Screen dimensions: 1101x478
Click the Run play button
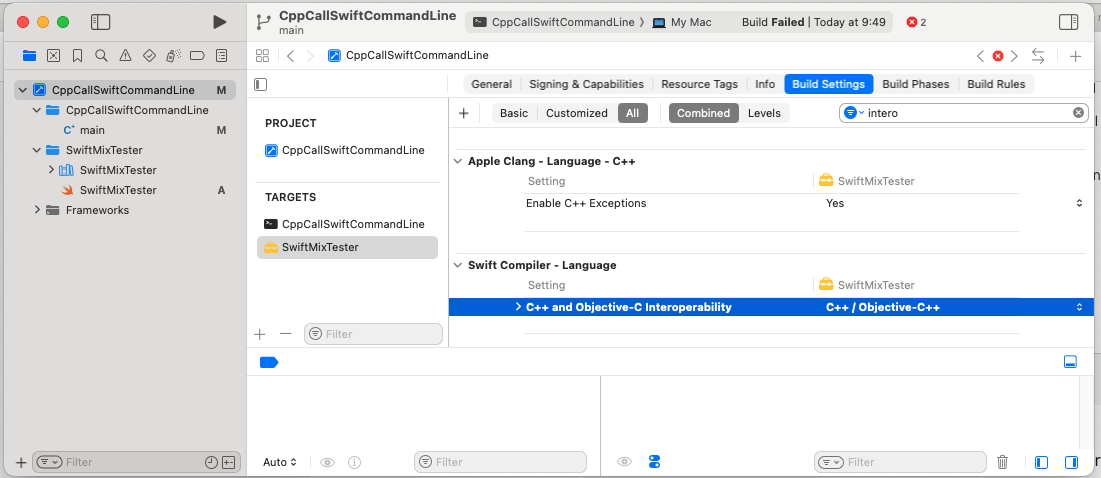click(220, 22)
